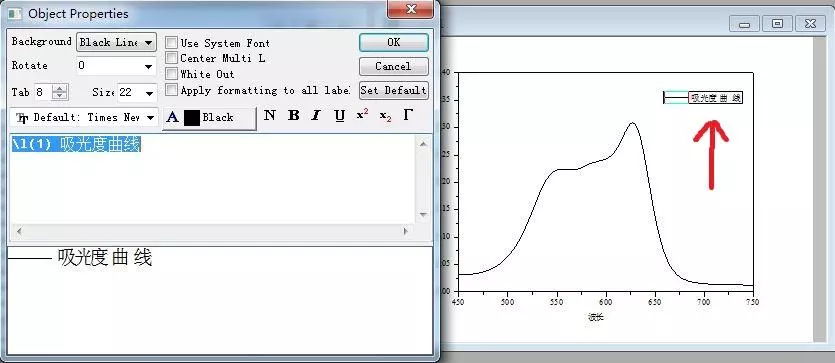Apply subscript x₂ formatting

(386, 116)
